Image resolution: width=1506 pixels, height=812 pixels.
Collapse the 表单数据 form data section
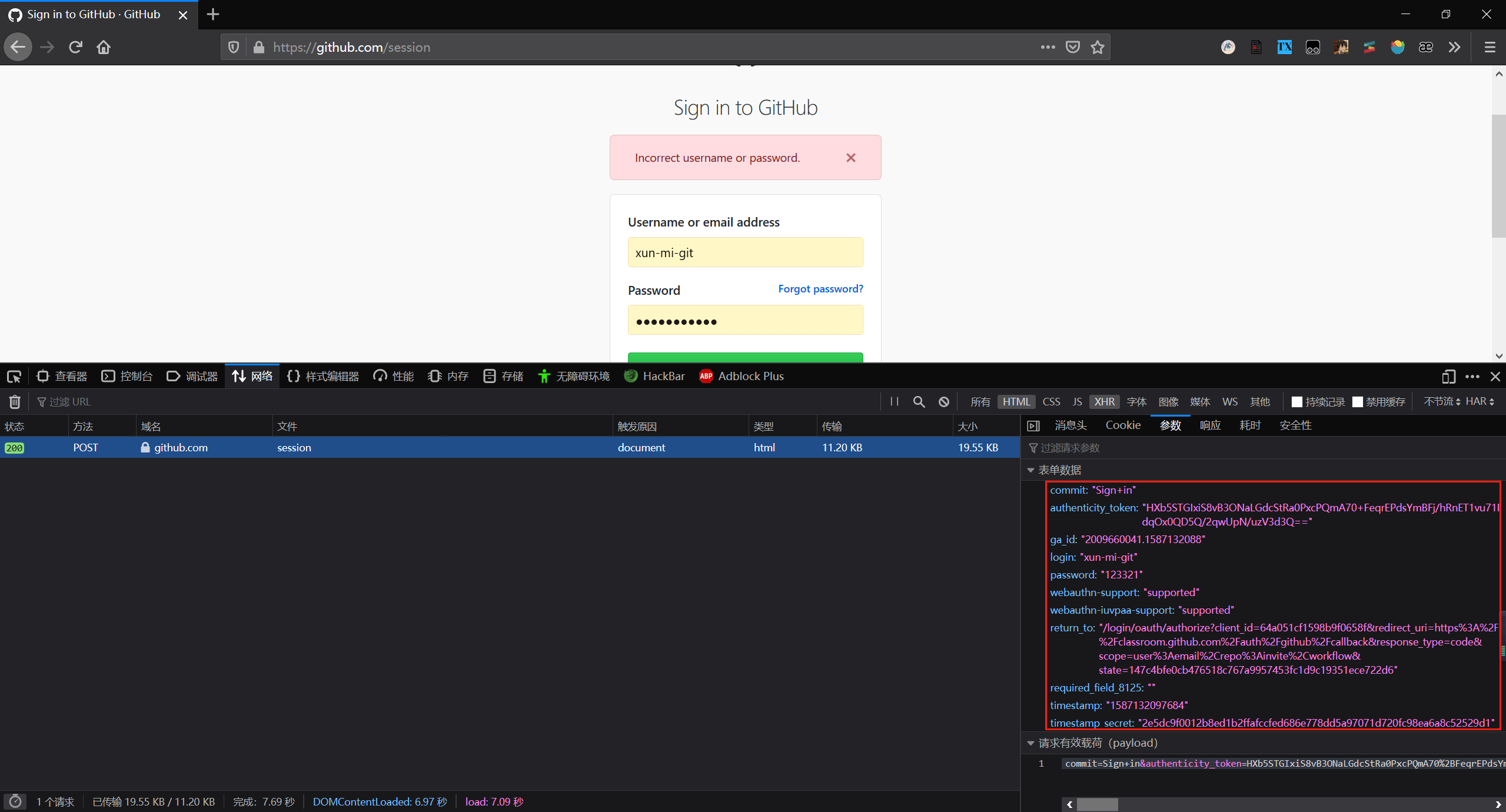click(x=1030, y=470)
